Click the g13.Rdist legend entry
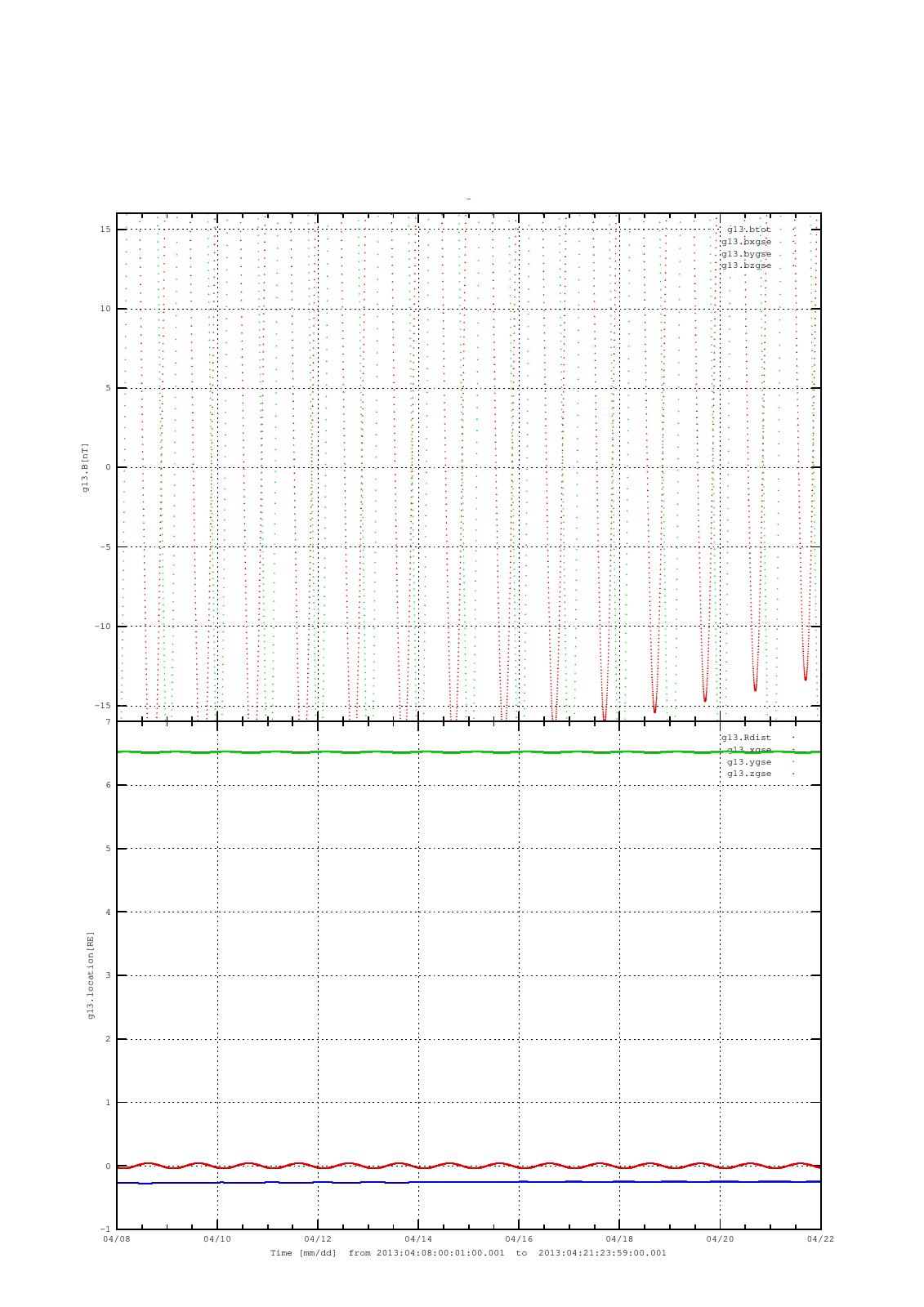The image size is (924, 1307). pos(746,738)
